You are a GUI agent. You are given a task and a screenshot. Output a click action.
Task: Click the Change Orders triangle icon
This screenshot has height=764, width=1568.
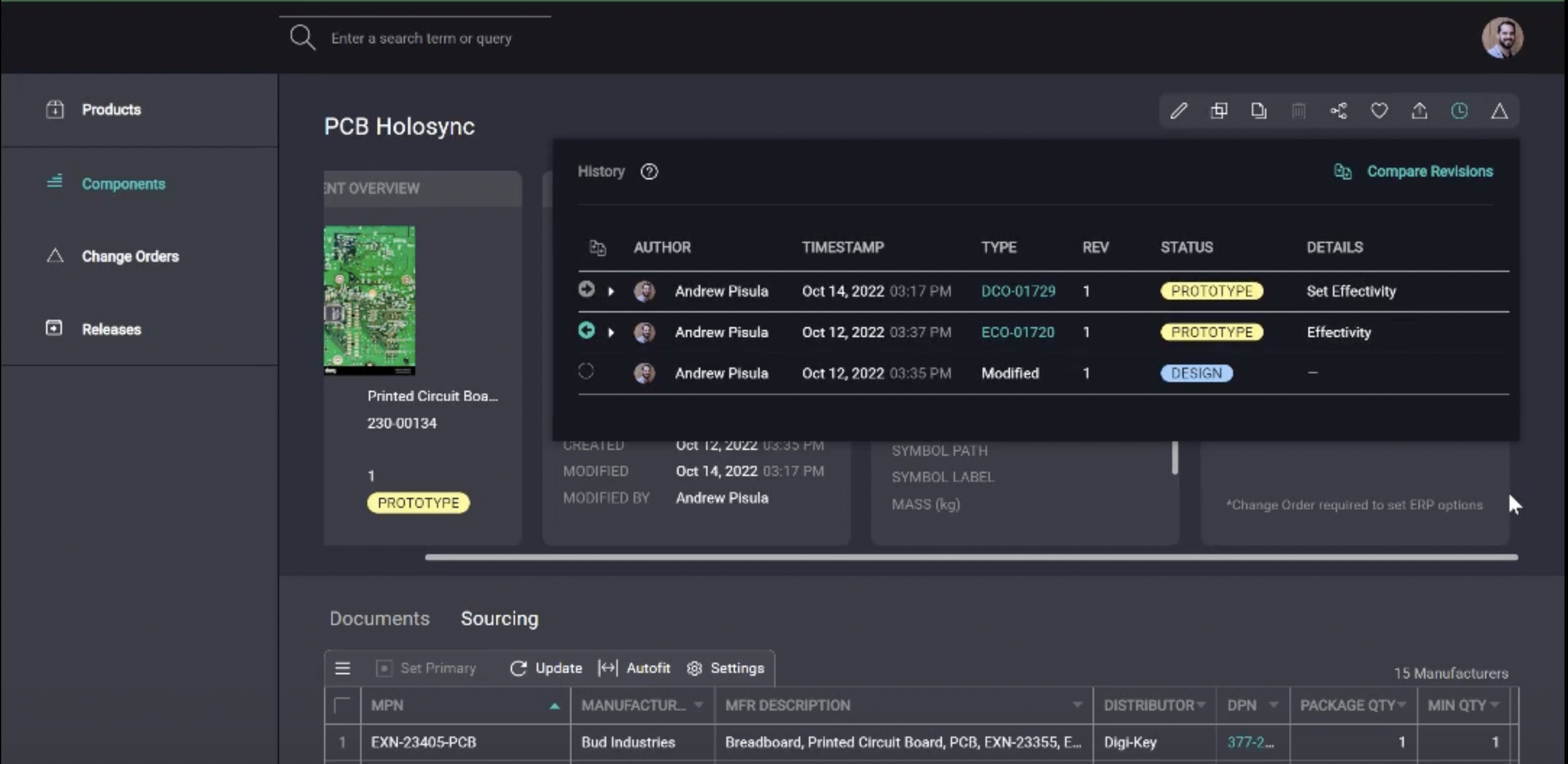coord(55,255)
